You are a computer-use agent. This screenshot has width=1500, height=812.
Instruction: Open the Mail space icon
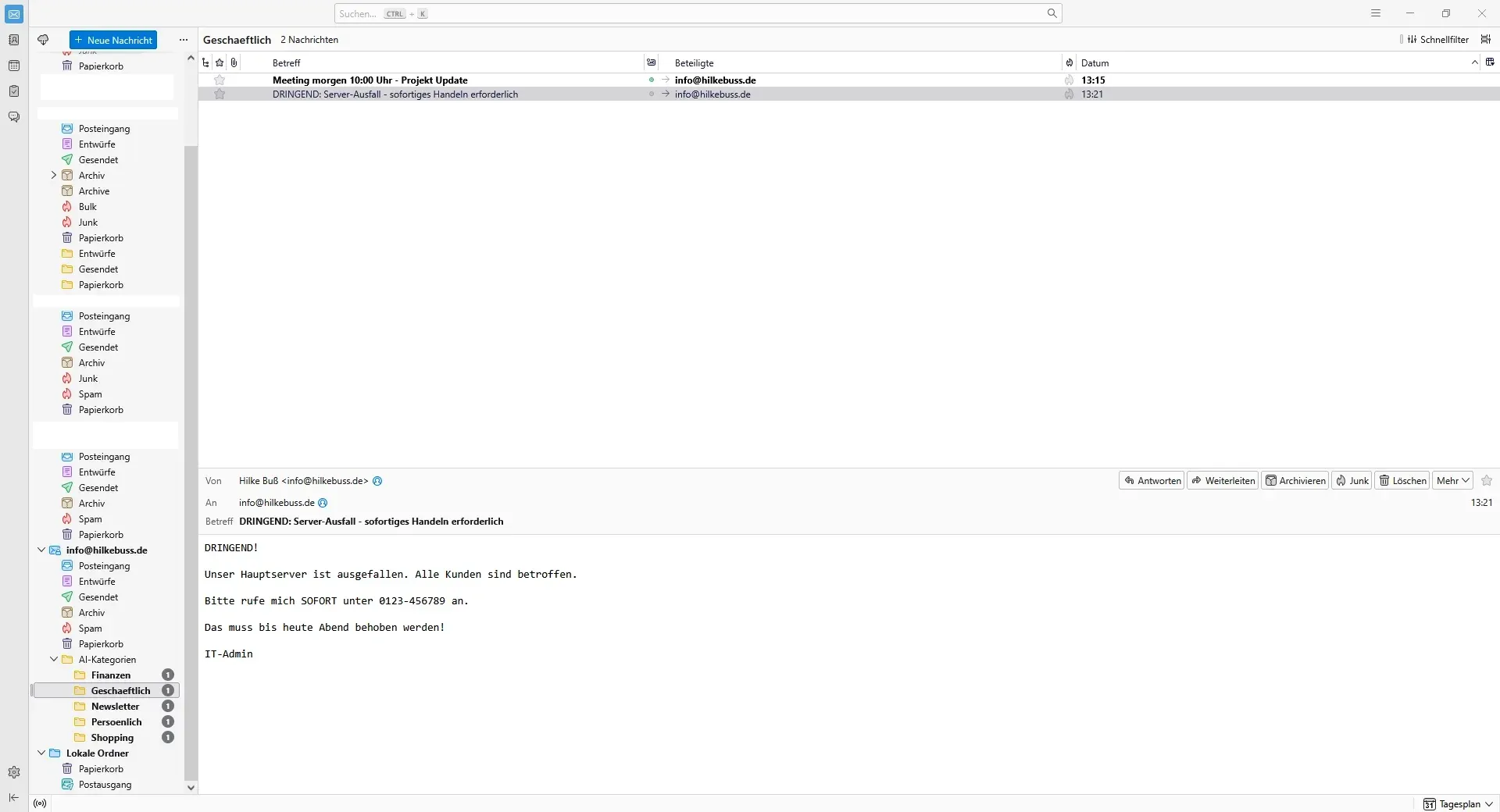pyautogui.click(x=14, y=14)
